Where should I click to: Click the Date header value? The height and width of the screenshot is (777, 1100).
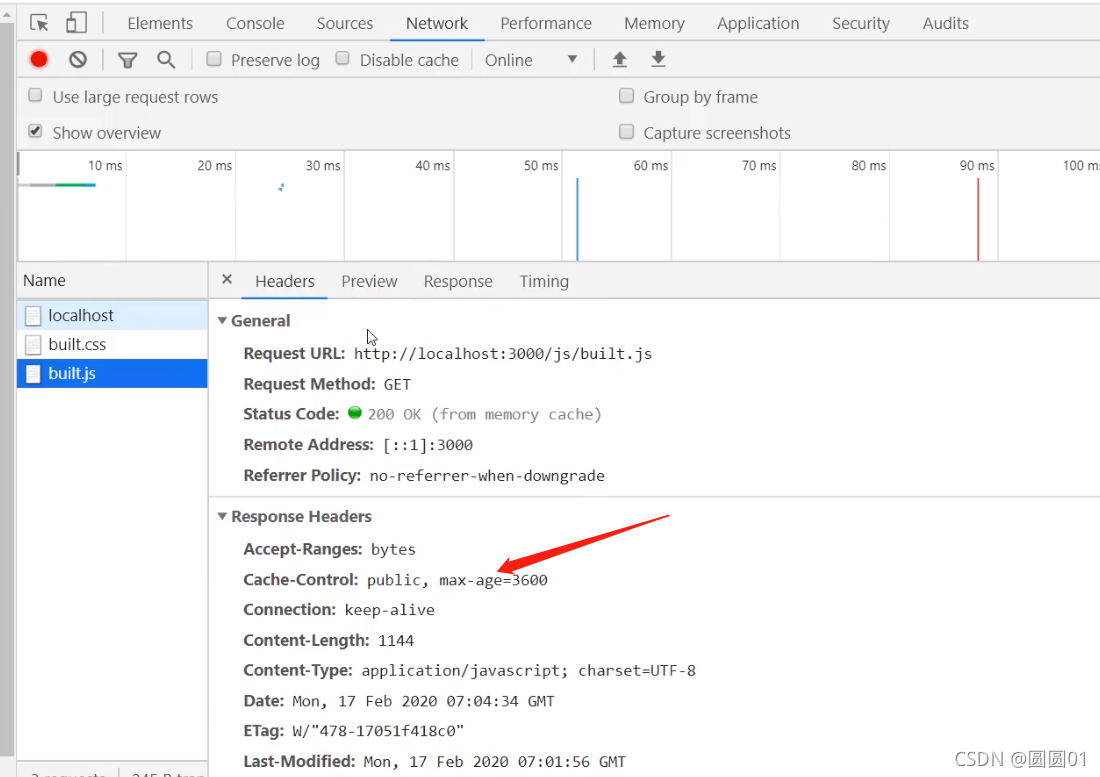click(x=423, y=701)
